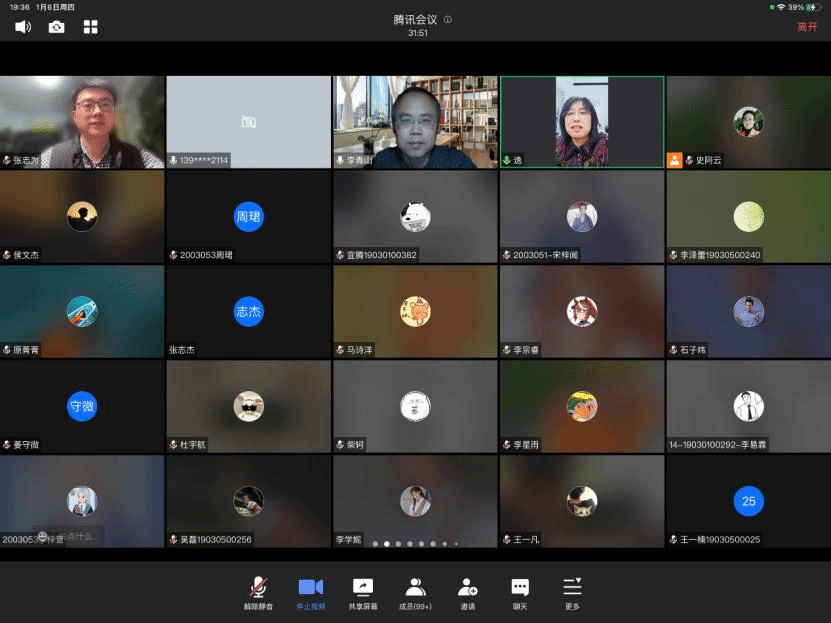Viewport: 831px width, 623px height.
Task: Change to grid layout view icon
Action: (91, 27)
